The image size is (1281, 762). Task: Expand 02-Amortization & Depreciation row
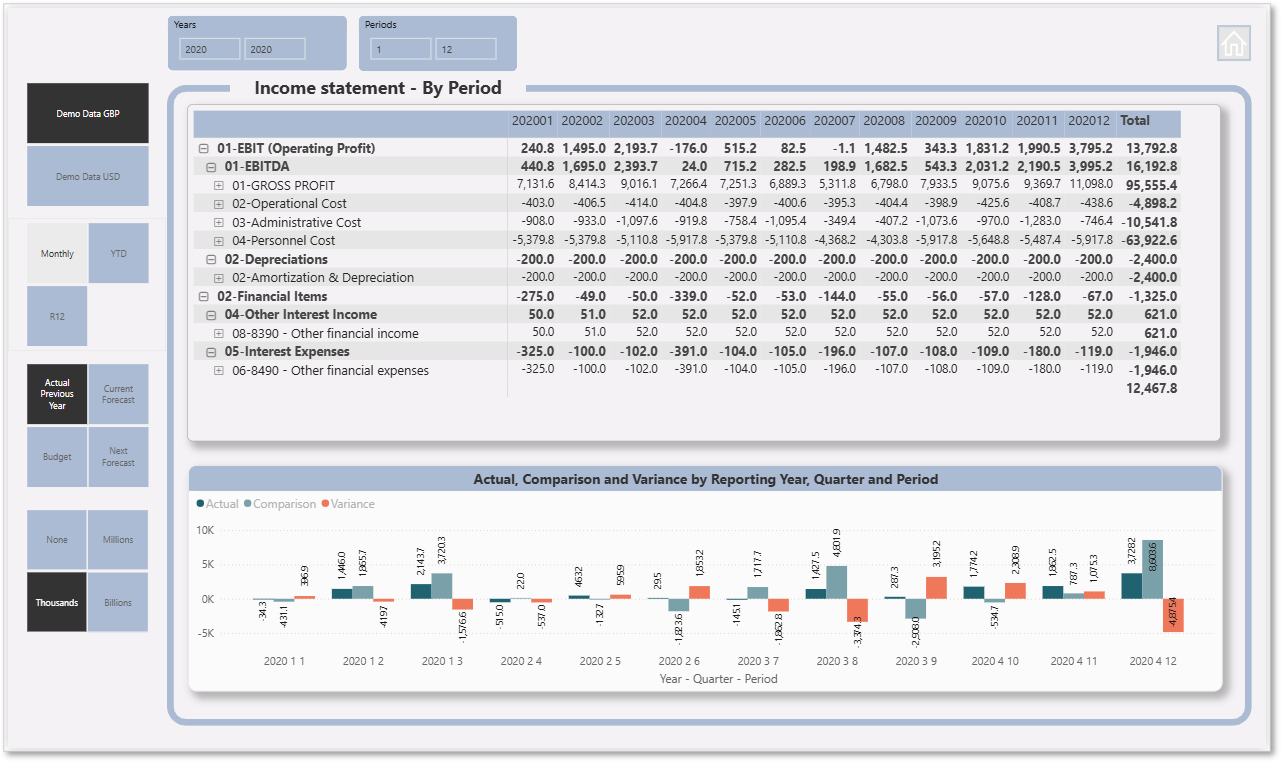219,277
